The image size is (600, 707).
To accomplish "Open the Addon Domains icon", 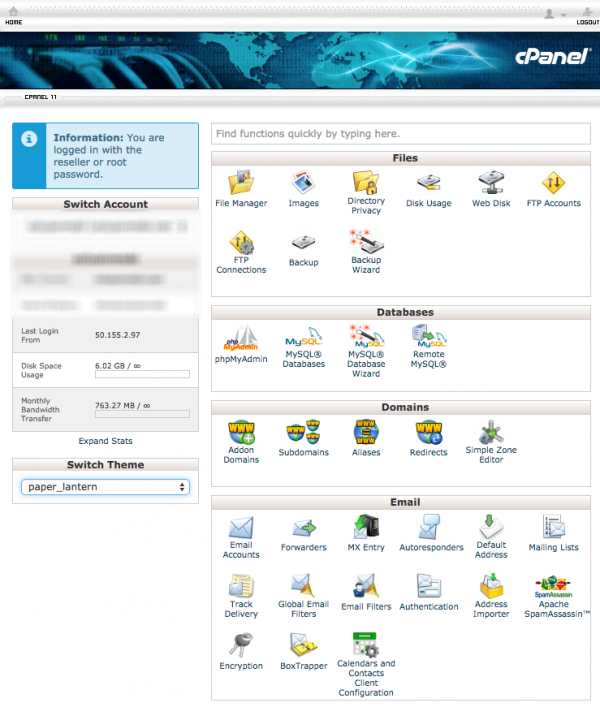I will click(241, 434).
